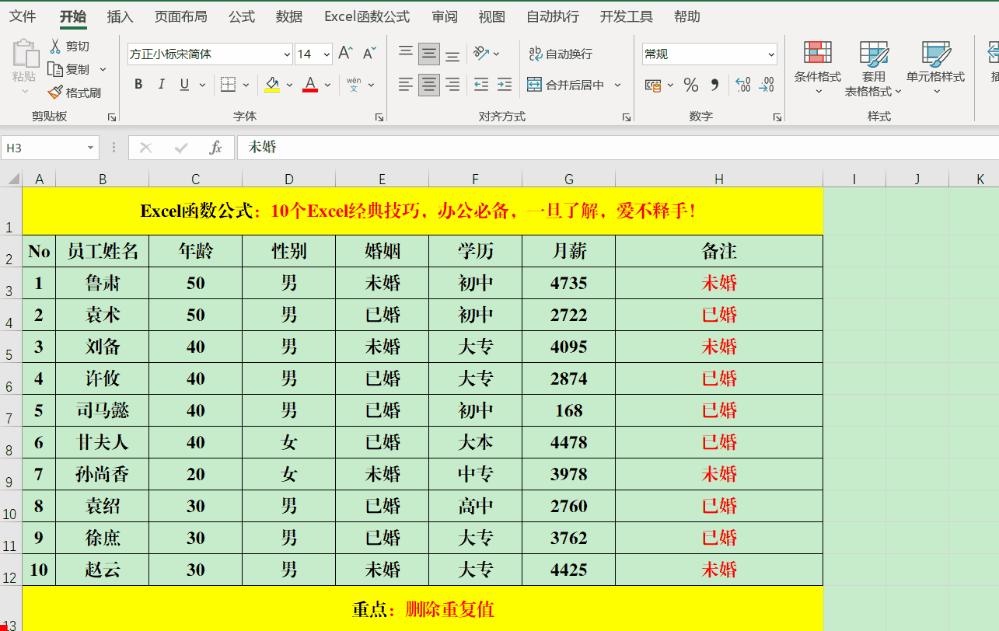This screenshot has width=999, height=631.
Task: Toggle bold formatting
Action: [137, 86]
